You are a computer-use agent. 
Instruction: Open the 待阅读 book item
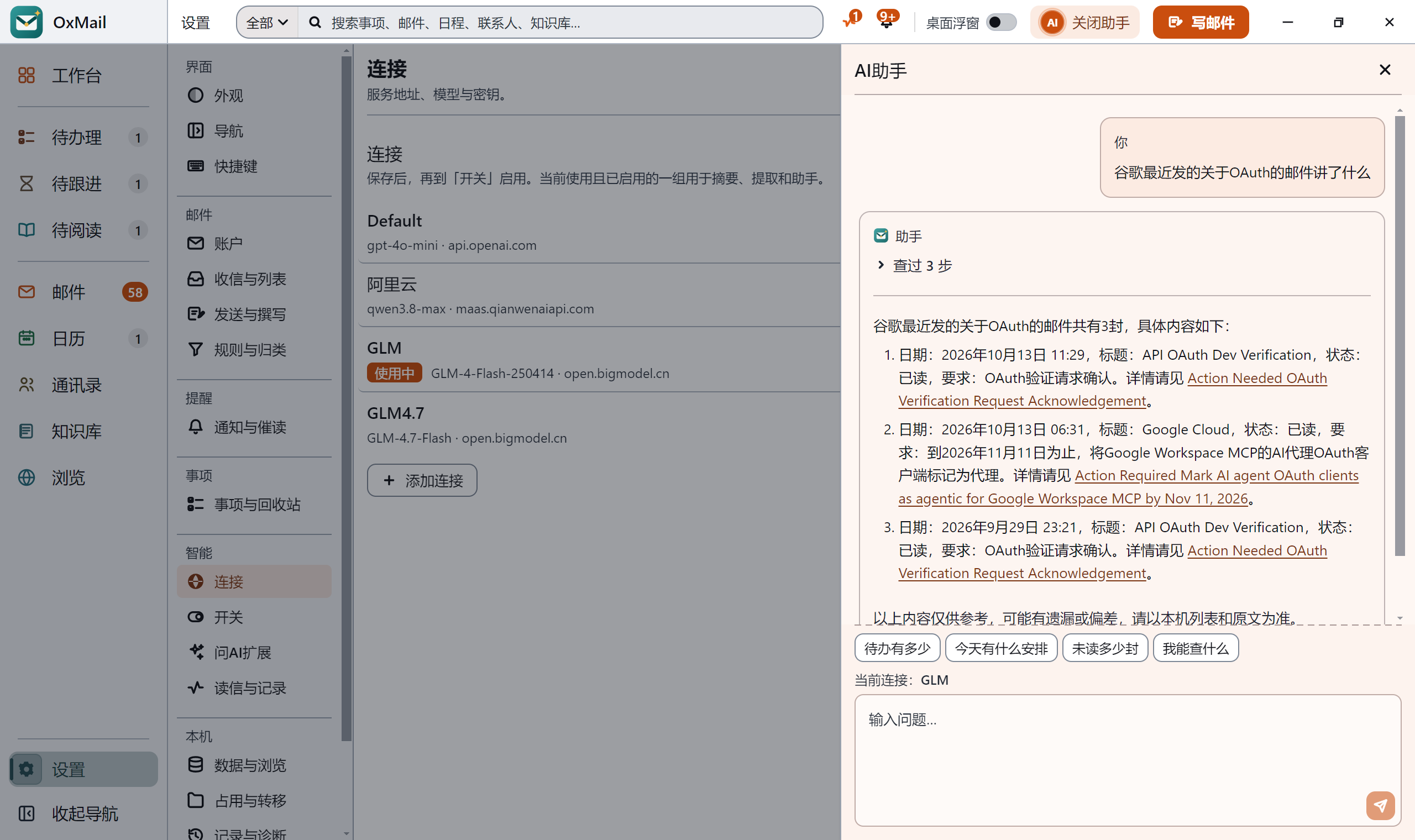pos(83,230)
